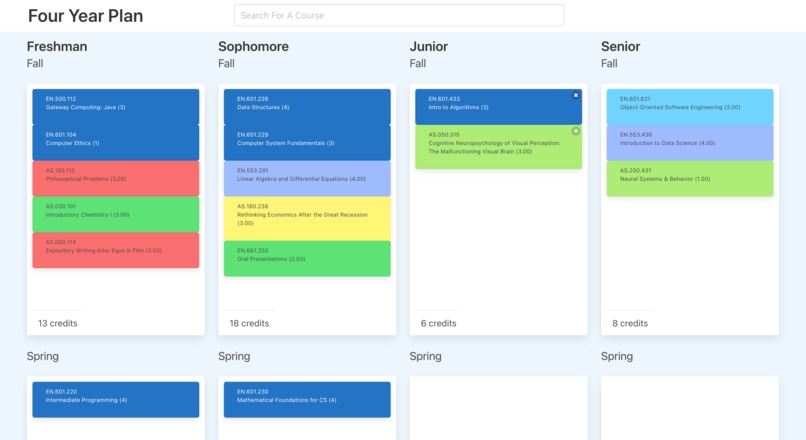Click the Search For A Course field
This screenshot has height=440, width=806.
click(399, 15)
